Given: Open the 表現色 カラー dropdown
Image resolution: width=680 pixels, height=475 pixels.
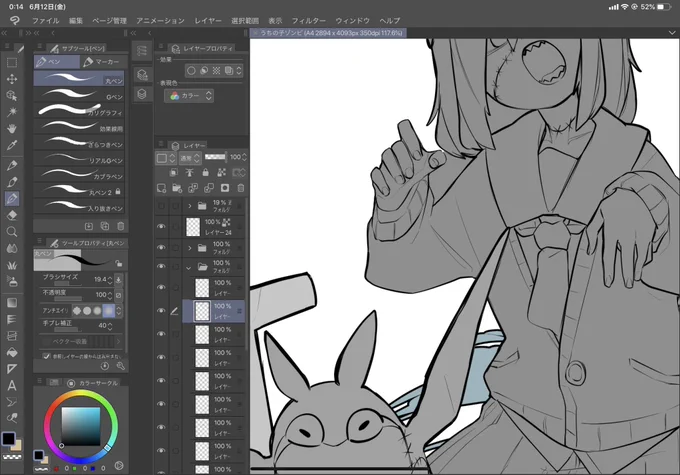Looking at the screenshot, I should (189, 96).
